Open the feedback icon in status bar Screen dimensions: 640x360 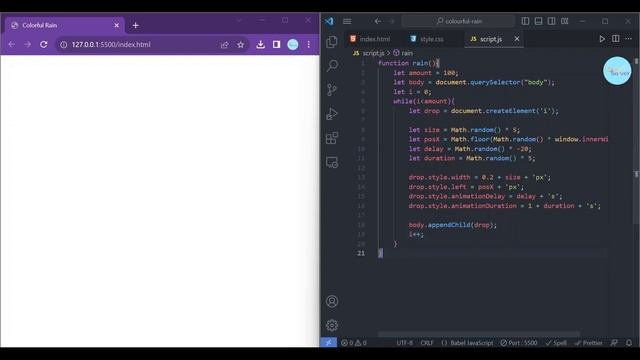click(x=614, y=343)
